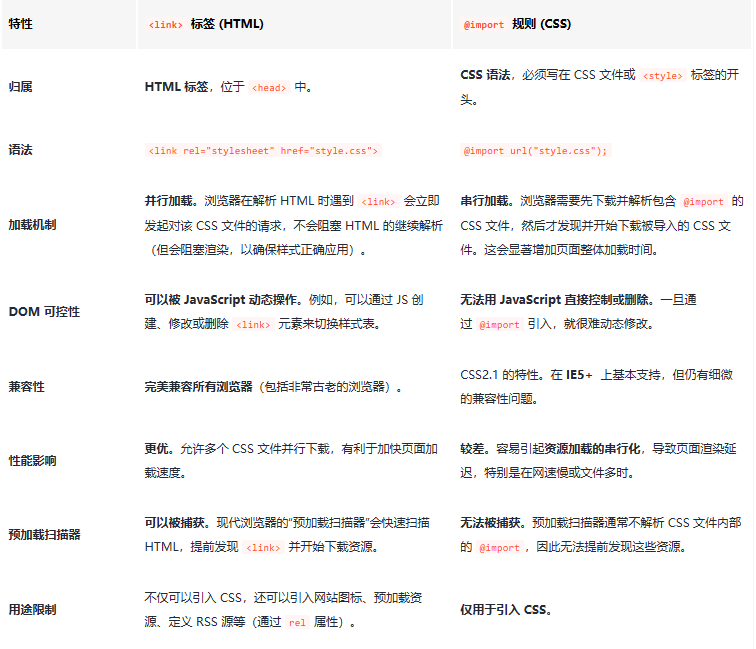Click the "加载机制" row label

(32, 225)
